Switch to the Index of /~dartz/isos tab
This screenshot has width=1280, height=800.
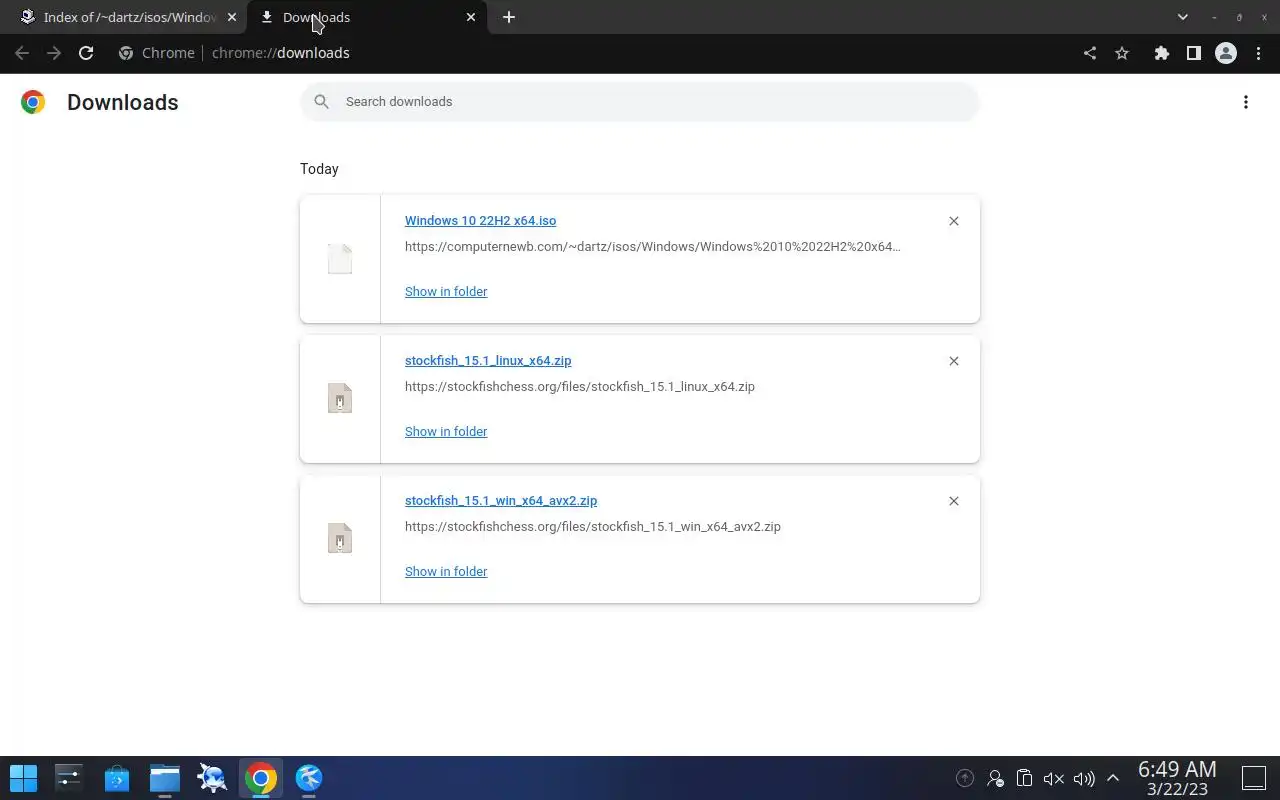coord(125,17)
